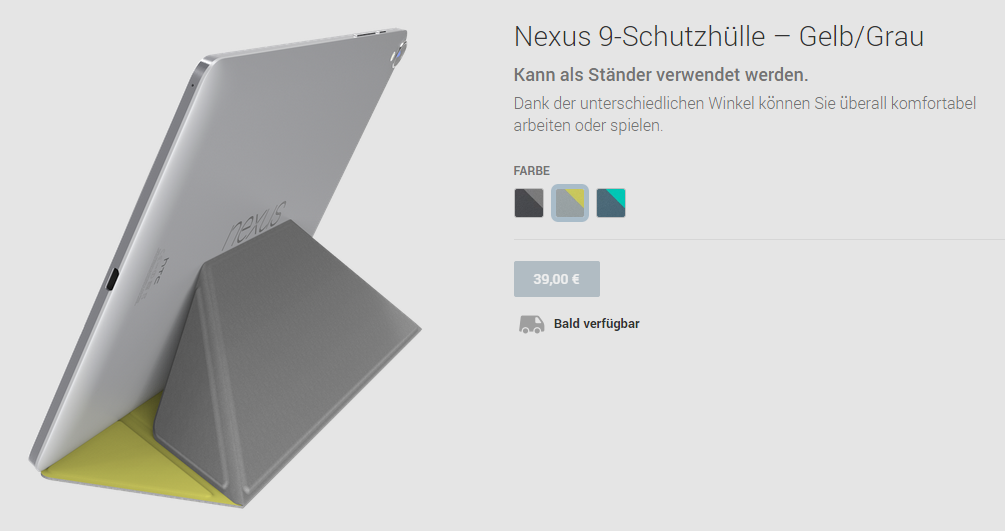Select the black and gray color swatch

(x=529, y=203)
